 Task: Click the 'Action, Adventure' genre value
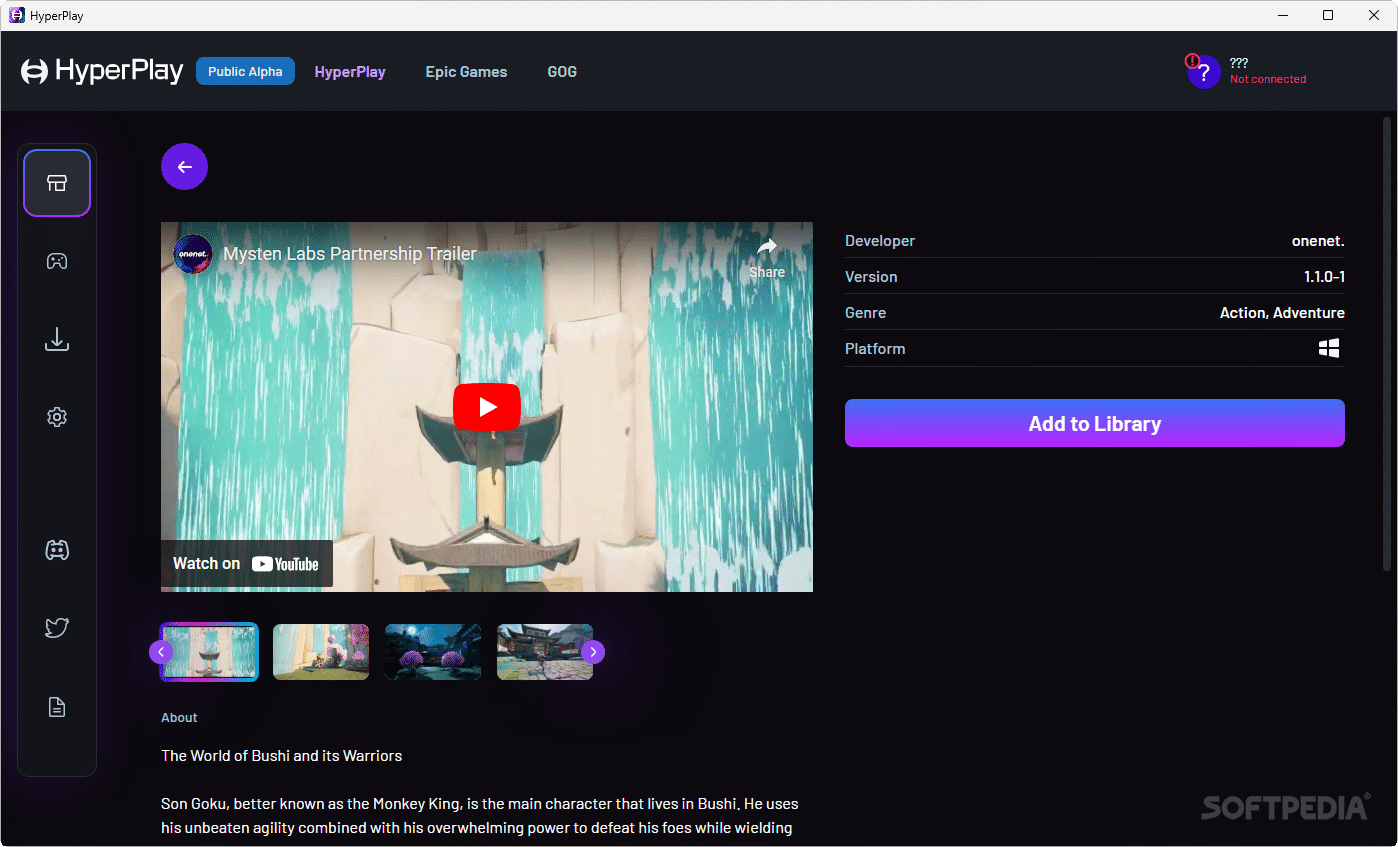(x=1282, y=313)
